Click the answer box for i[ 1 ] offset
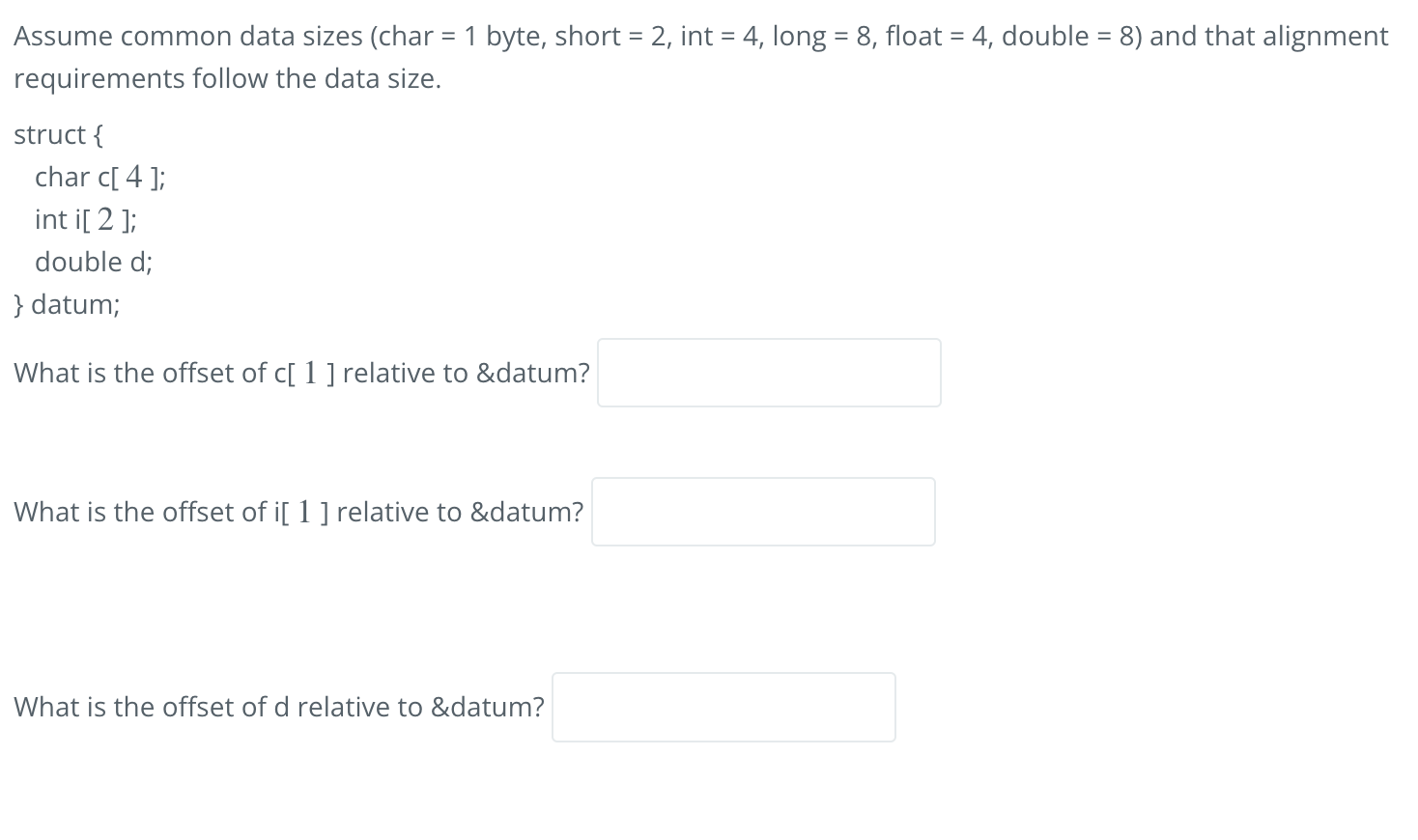Screen dimensions: 1418x840 tap(763, 512)
